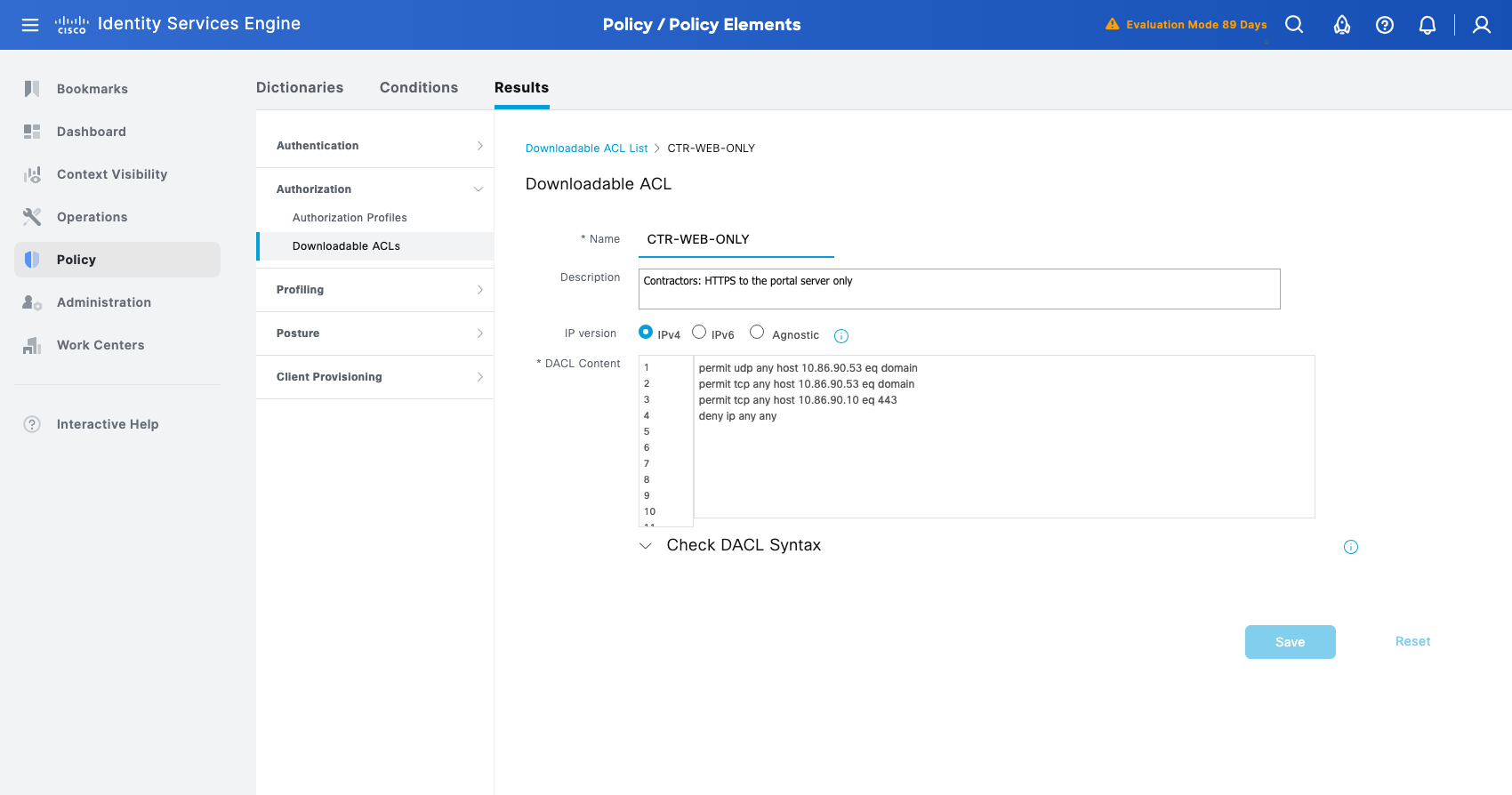Viewport: 1512px width, 795px height.
Task: Click info icon next to Agnostic
Action: pos(841,336)
